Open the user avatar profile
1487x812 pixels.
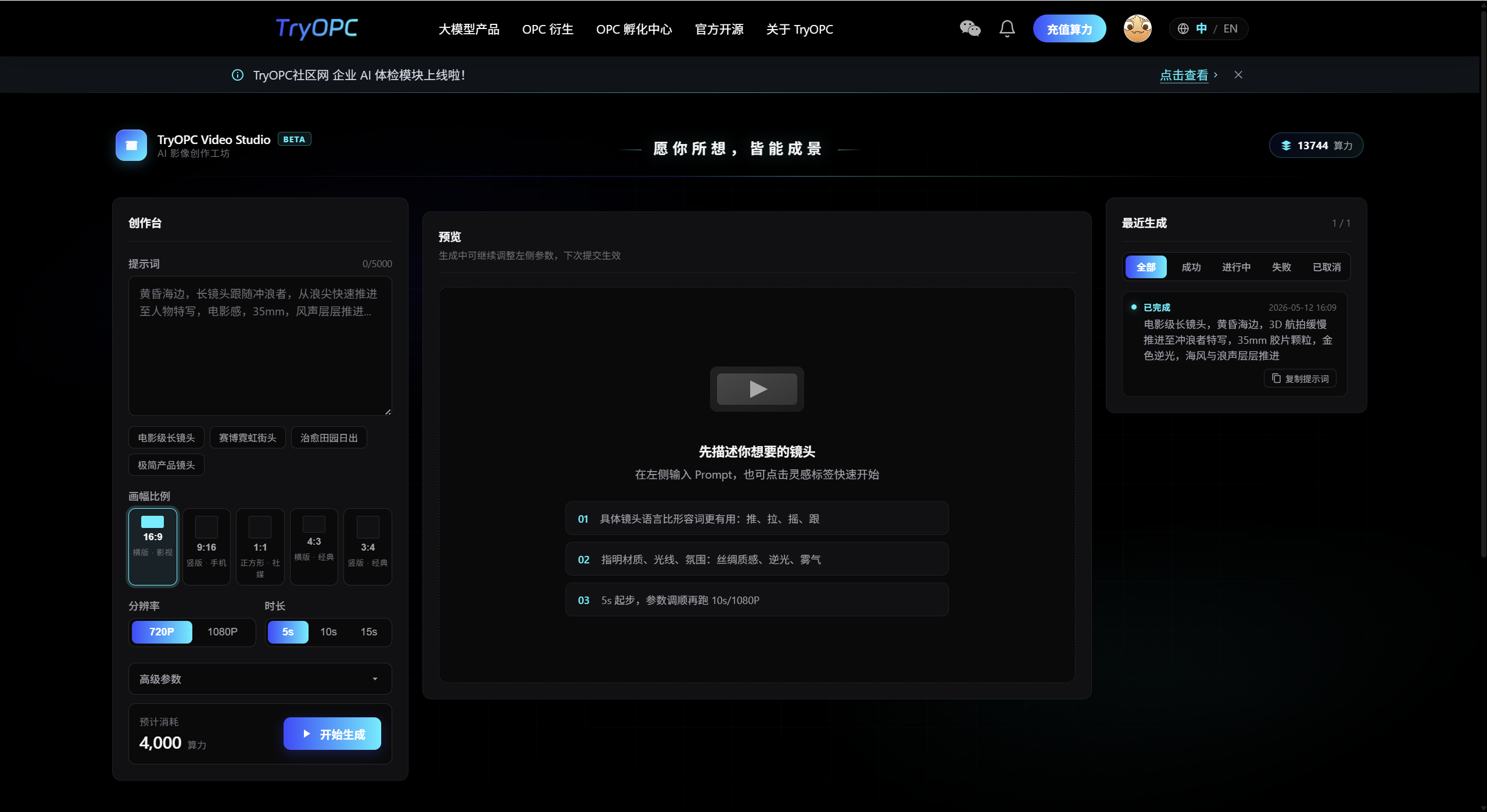click(1137, 28)
